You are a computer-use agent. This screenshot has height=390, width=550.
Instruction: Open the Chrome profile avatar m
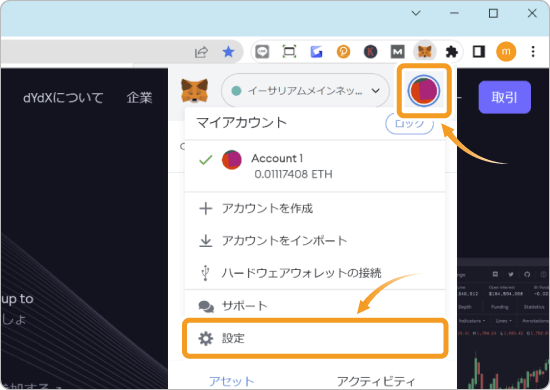point(506,52)
